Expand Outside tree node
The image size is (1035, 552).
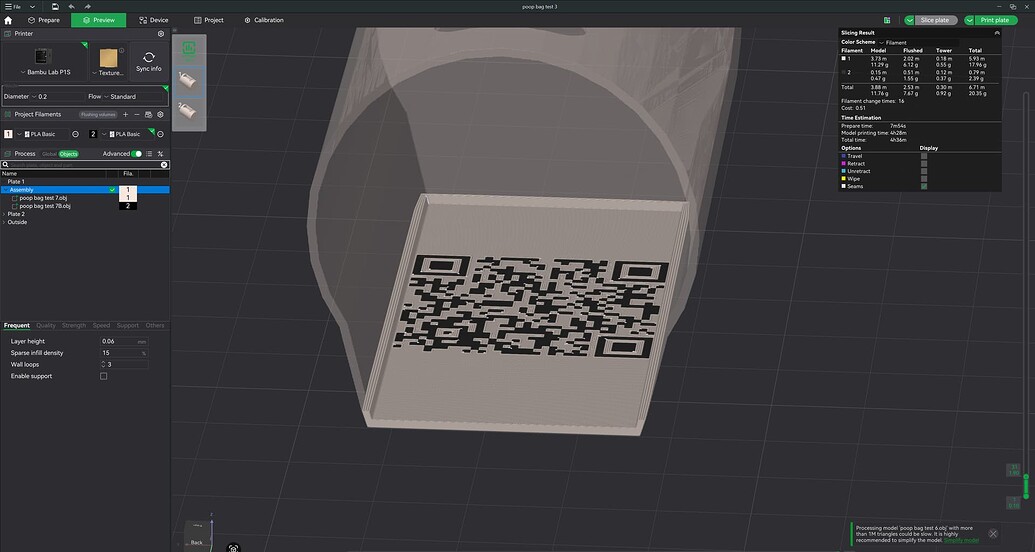(x=4, y=222)
